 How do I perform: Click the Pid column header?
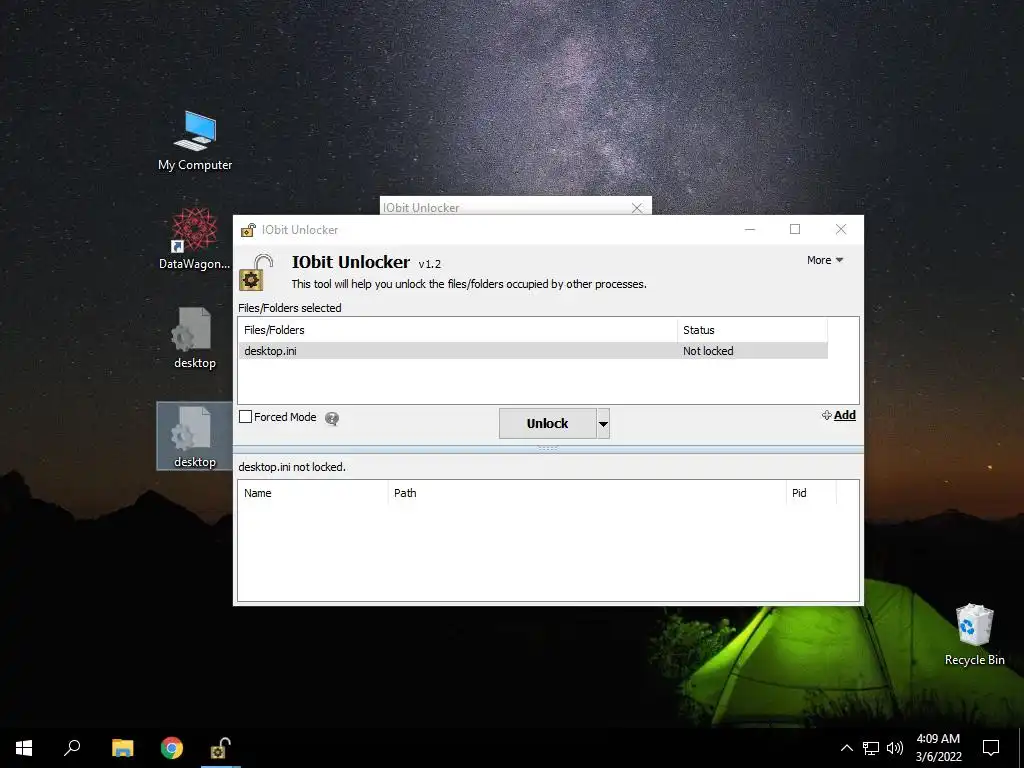[x=811, y=493]
